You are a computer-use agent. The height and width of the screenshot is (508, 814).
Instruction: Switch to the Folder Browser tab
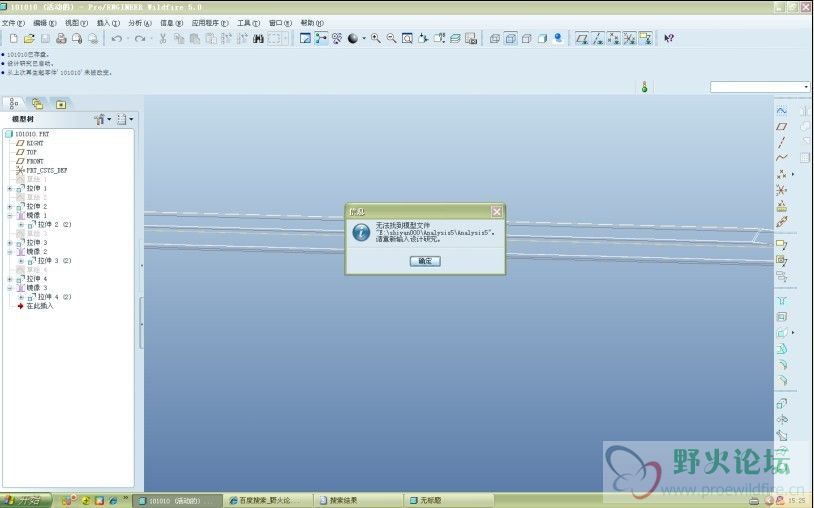pyautogui.click(x=37, y=104)
